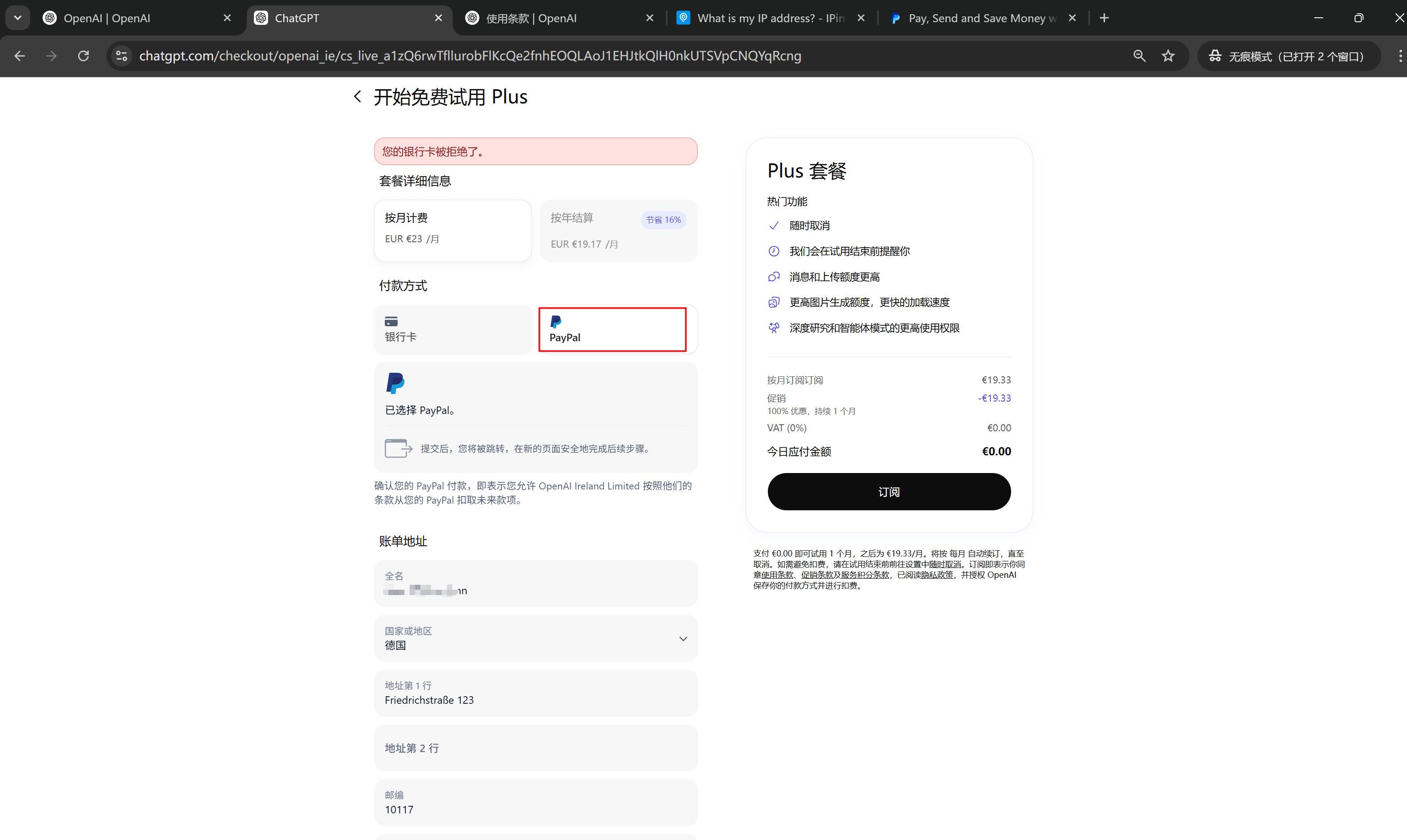The width and height of the screenshot is (1407, 840).
Task: Go back with the browser back arrow
Action: (x=19, y=56)
